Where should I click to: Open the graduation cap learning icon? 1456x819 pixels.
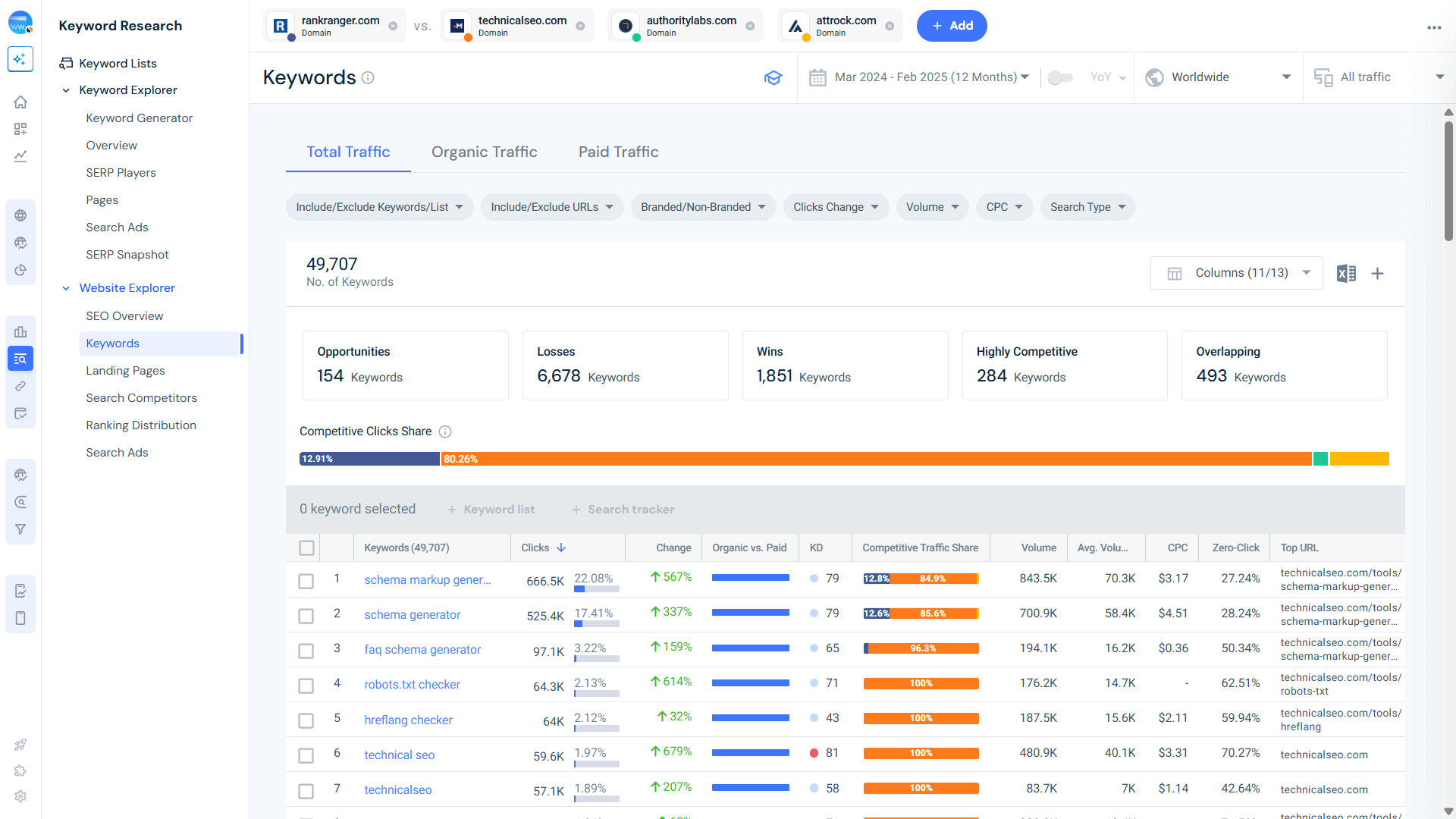[773, 77]
